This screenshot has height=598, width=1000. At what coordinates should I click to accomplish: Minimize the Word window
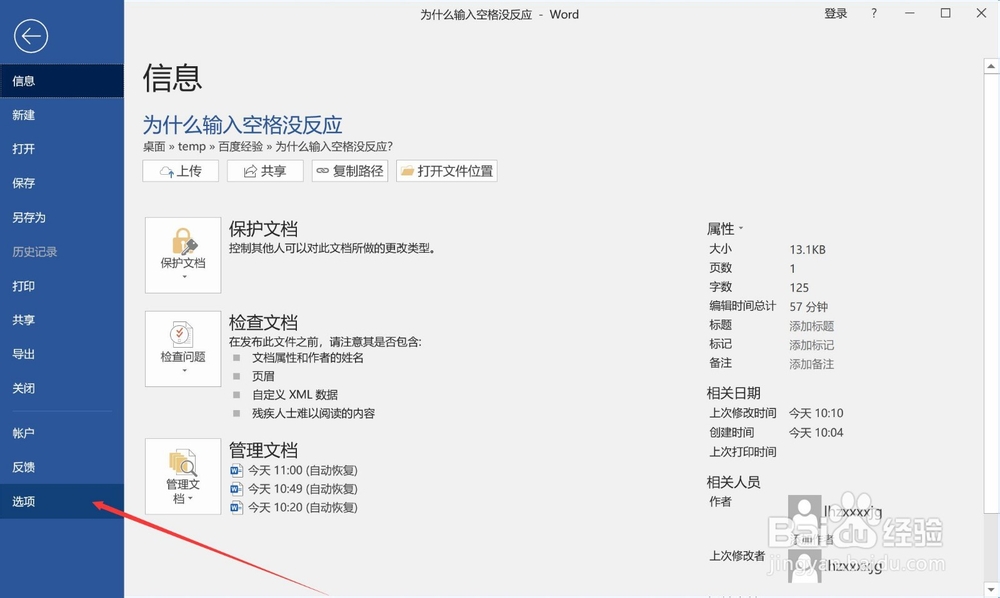[909, 13]
